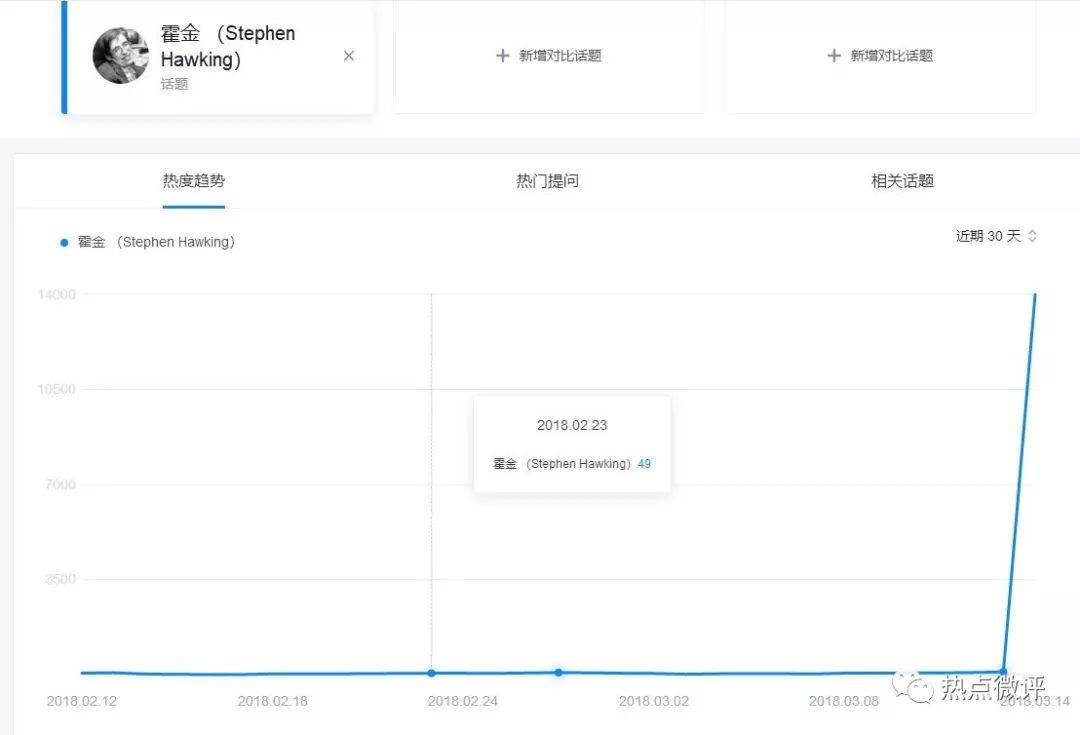Click the 话题 label under the Hawking title
The height and width of the screenshot is (735, 1080).
point(176,84)
